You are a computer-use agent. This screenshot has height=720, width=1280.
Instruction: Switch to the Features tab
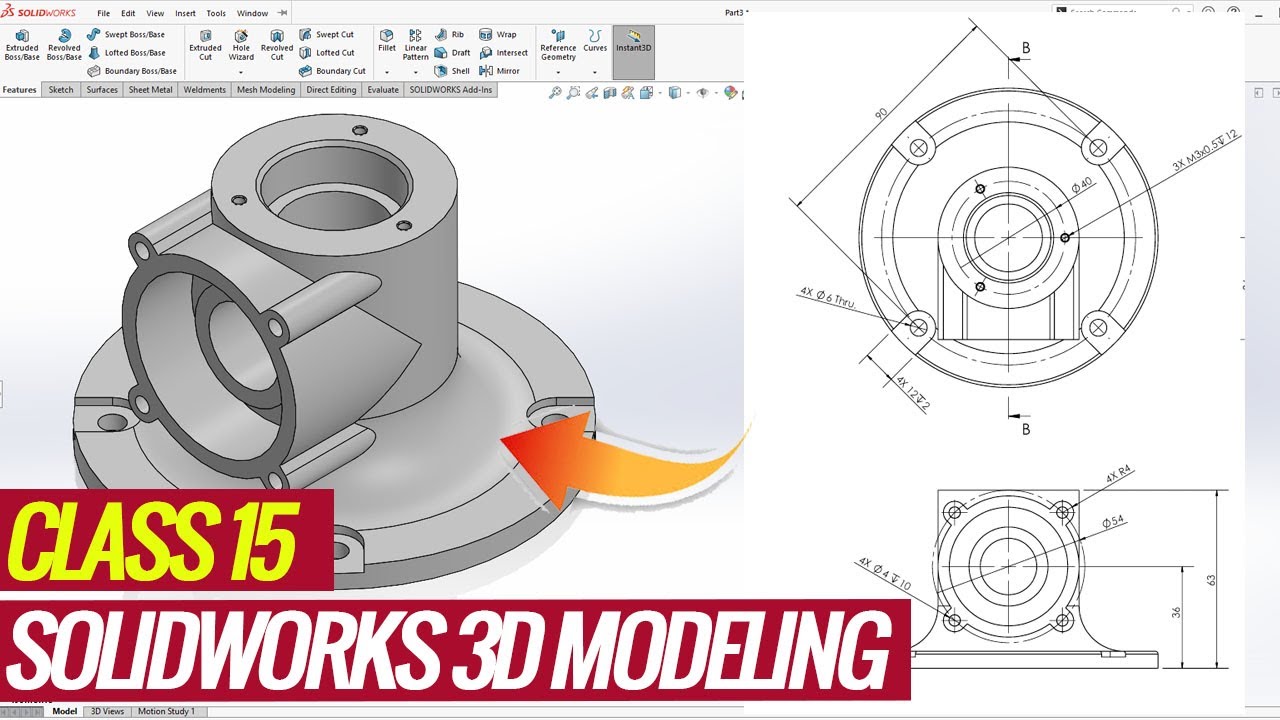tap(20, 90)
